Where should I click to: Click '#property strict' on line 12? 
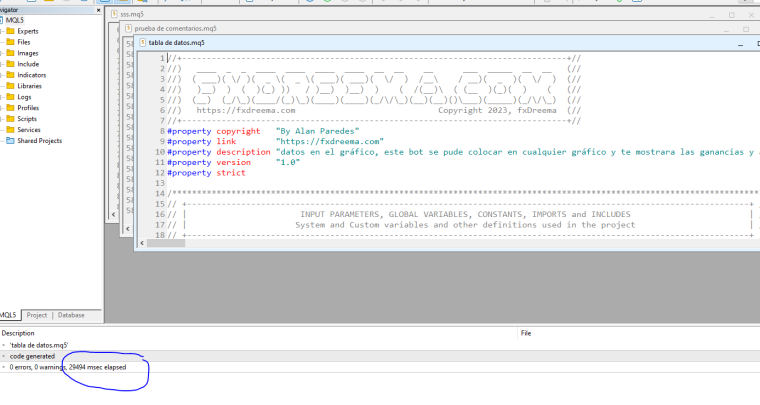tap(206, 173)
